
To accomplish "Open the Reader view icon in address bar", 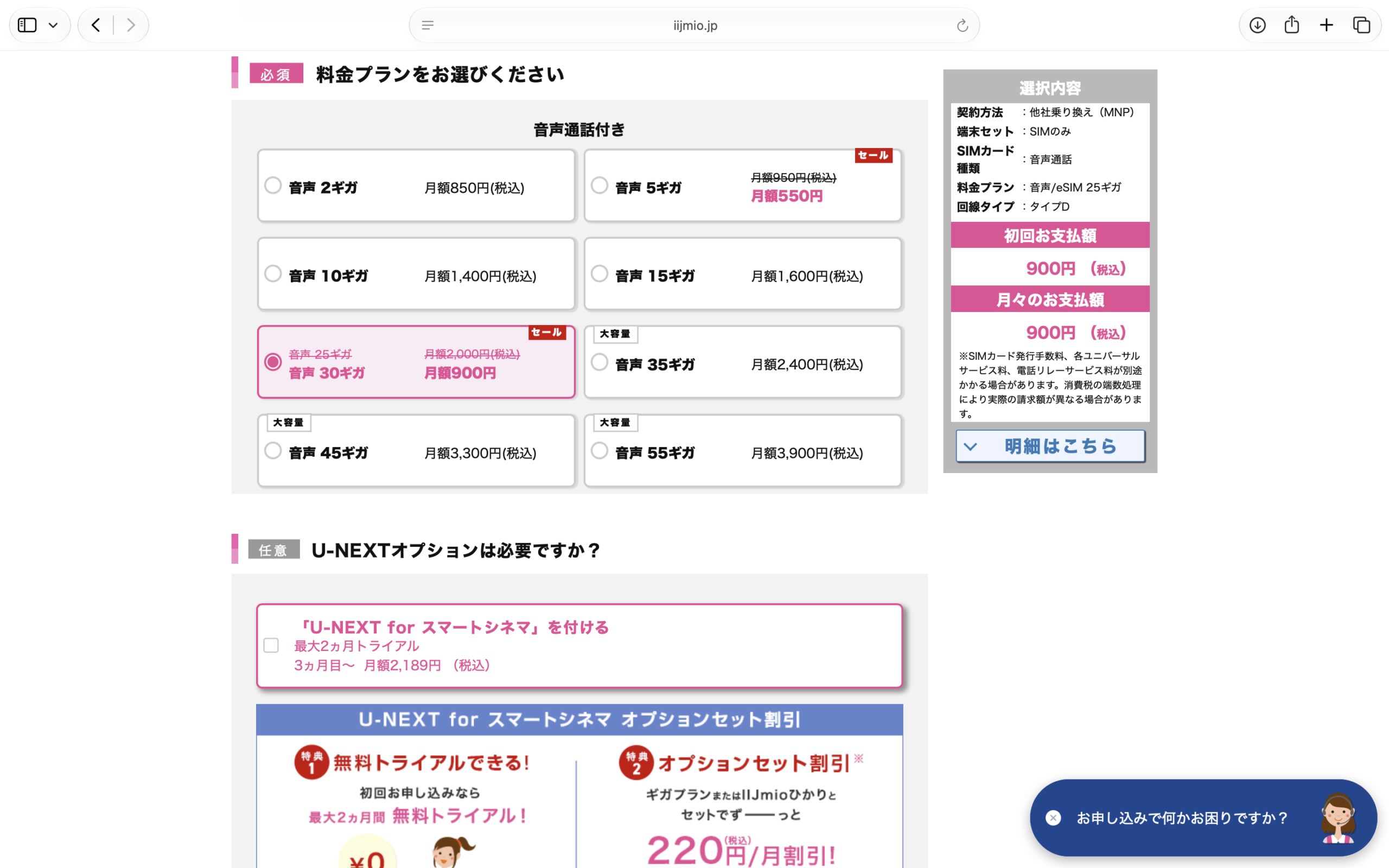I will point(428,25).
